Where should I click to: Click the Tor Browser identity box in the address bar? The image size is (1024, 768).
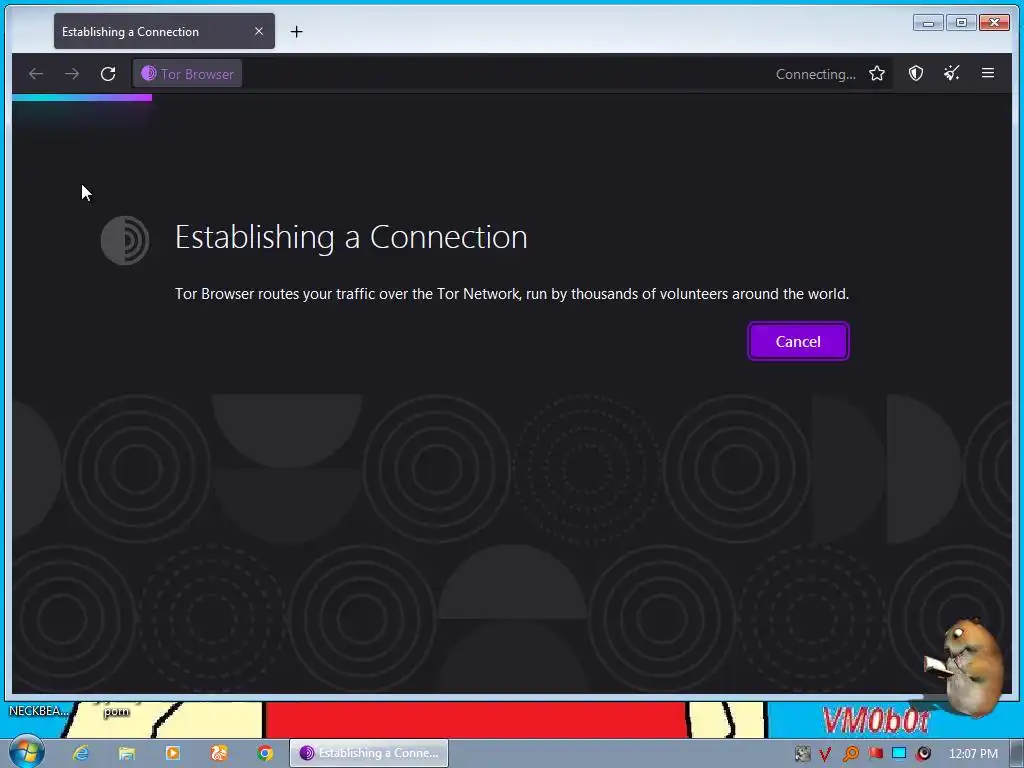click(188, 74)
